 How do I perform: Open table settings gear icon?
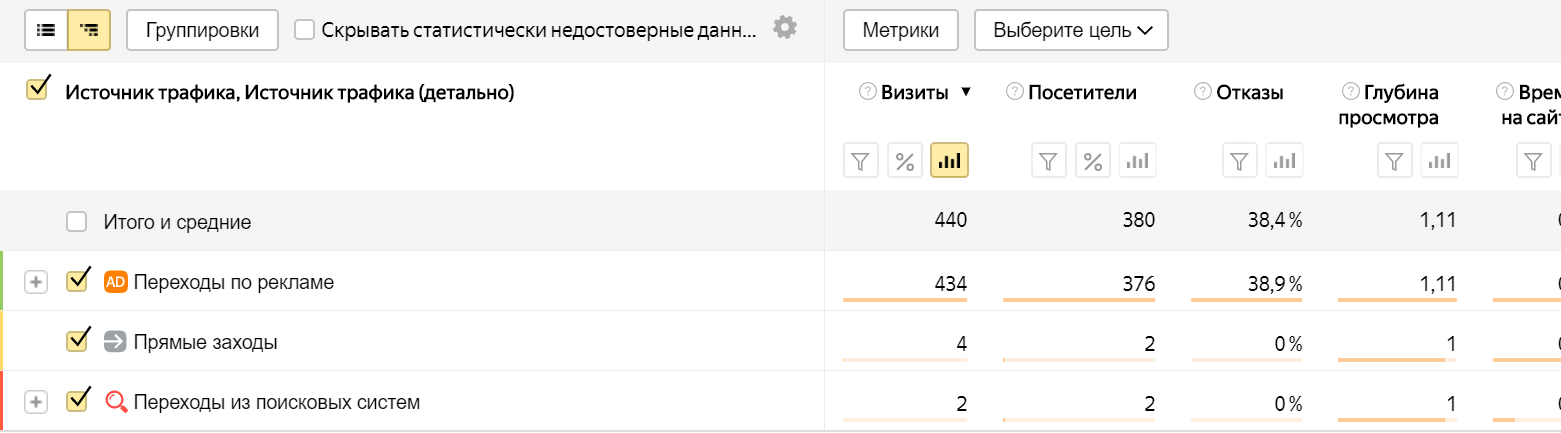[785, 28]
